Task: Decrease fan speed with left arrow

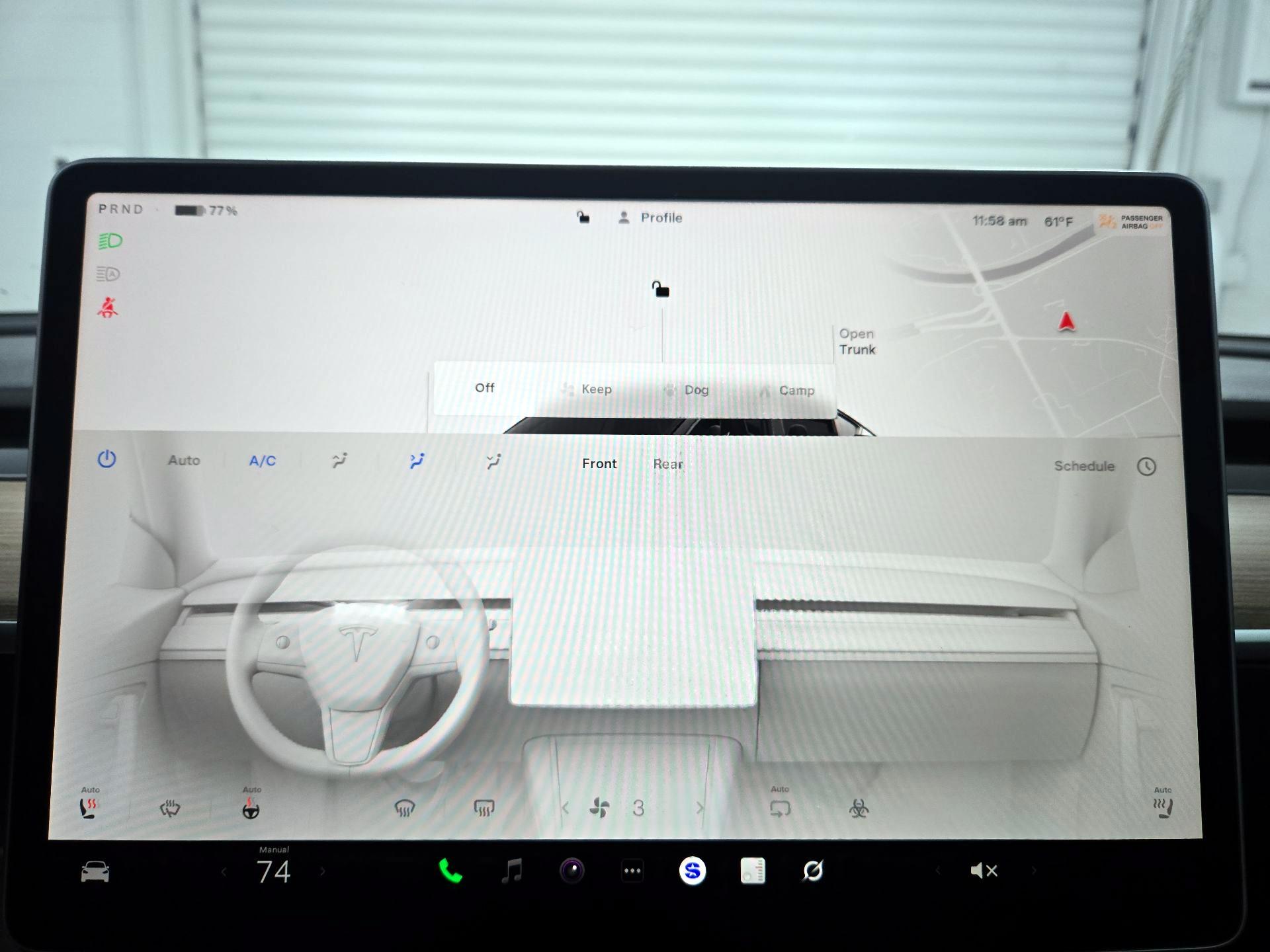Action: point(565,808)
